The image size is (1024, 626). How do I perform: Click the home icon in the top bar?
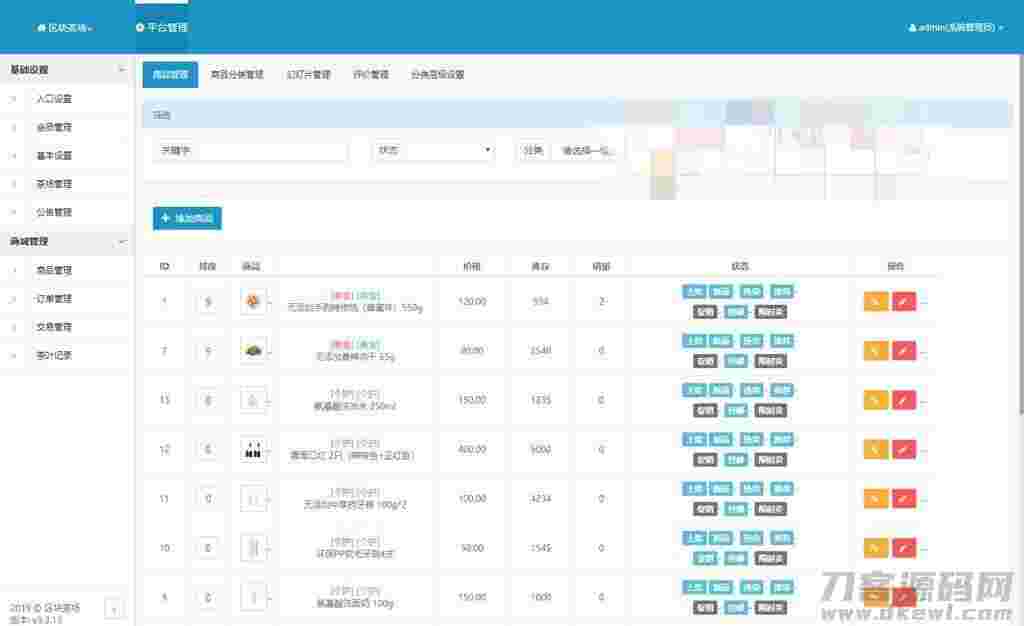(41, 28)
